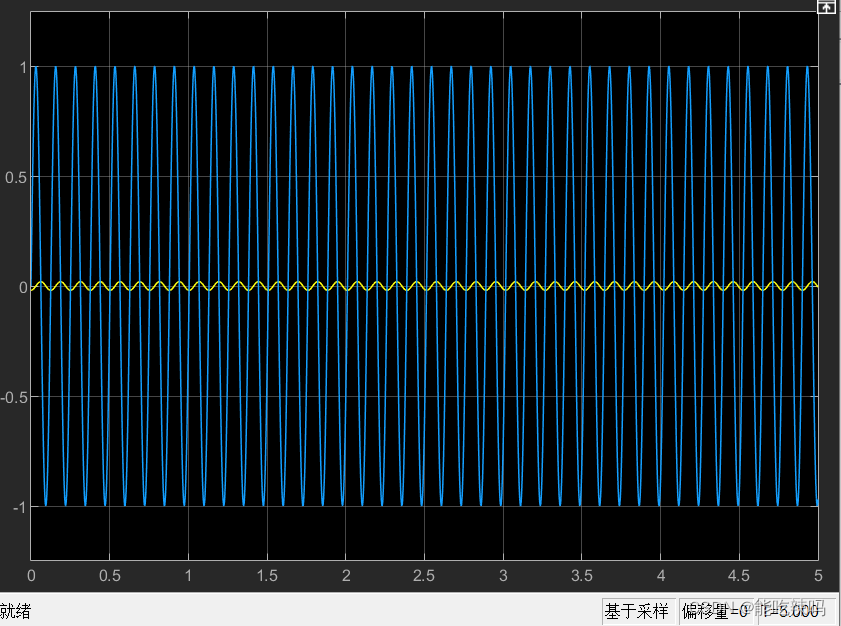841x626 pixels.
Task: Click the 3 x-axis tick label
Action: point(503,576)
